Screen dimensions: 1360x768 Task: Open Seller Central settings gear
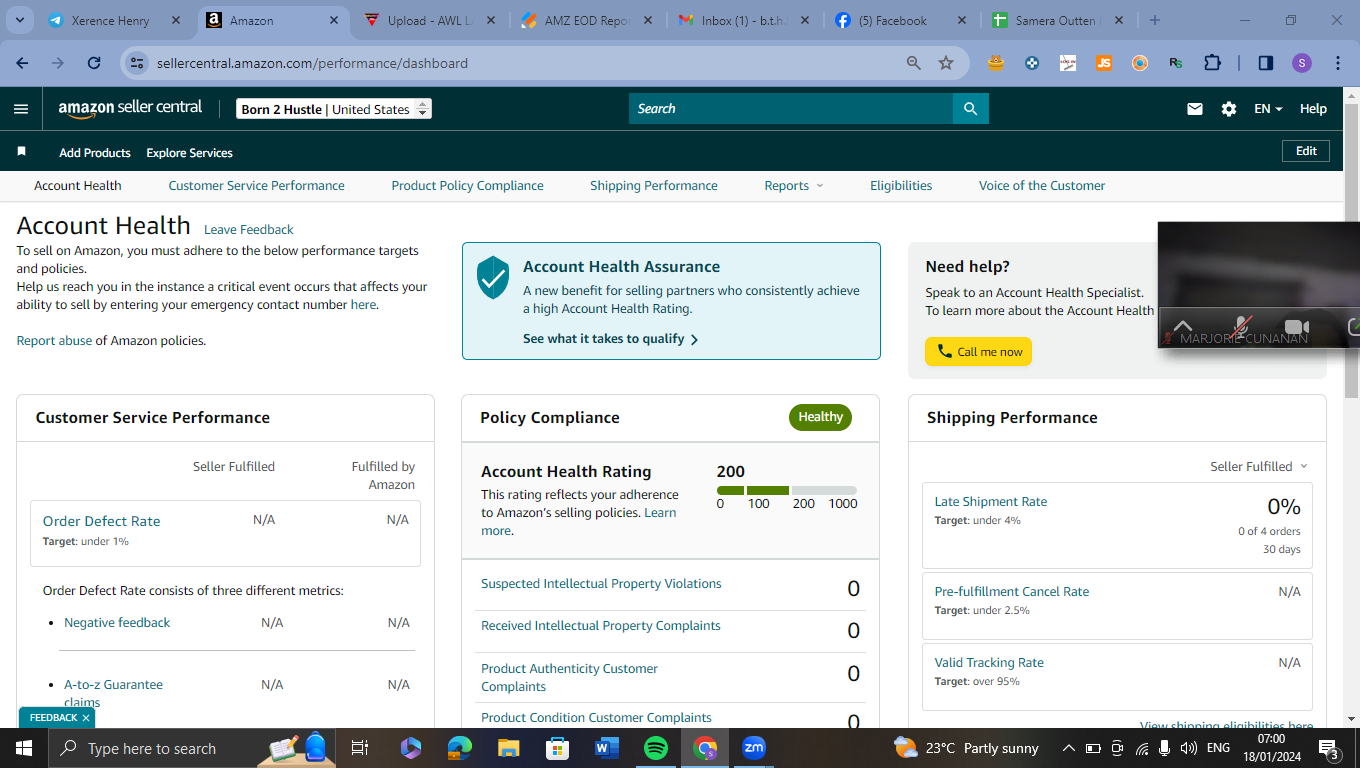pos(1229,109)
